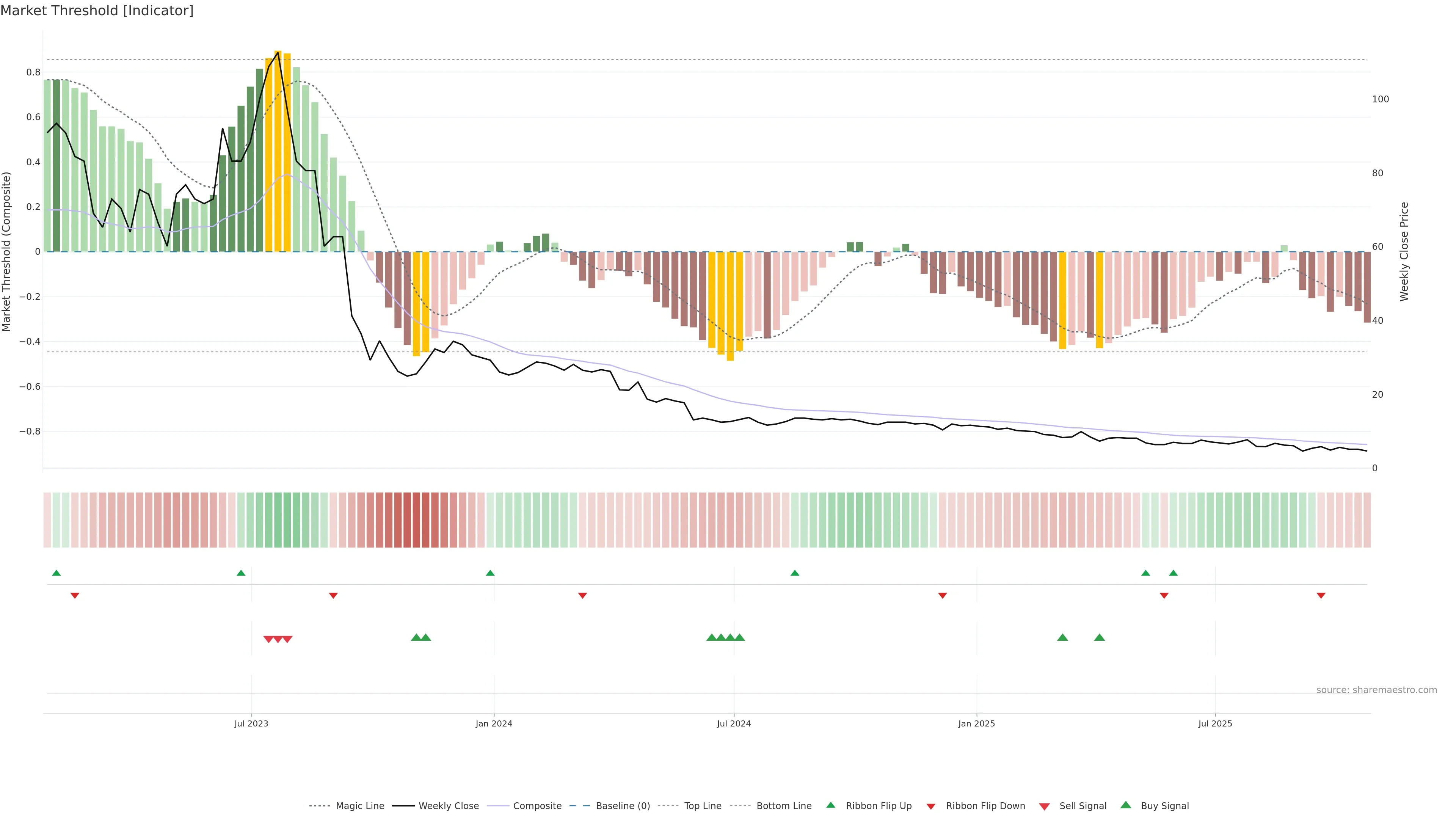
Task: Click the Sell Signal legend red triangle
Action: (1044, 806)
